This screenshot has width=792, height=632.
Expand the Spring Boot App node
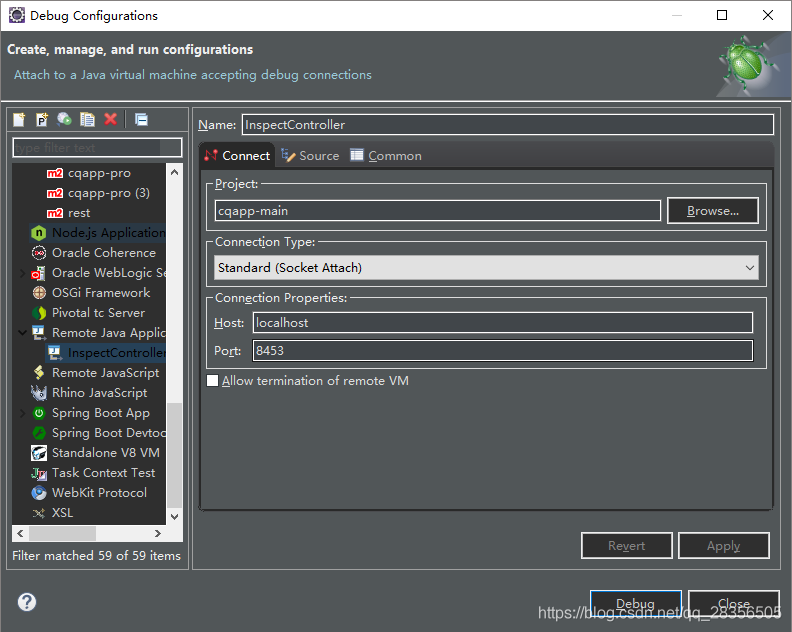pyautogui.click(x=22, y=413)
